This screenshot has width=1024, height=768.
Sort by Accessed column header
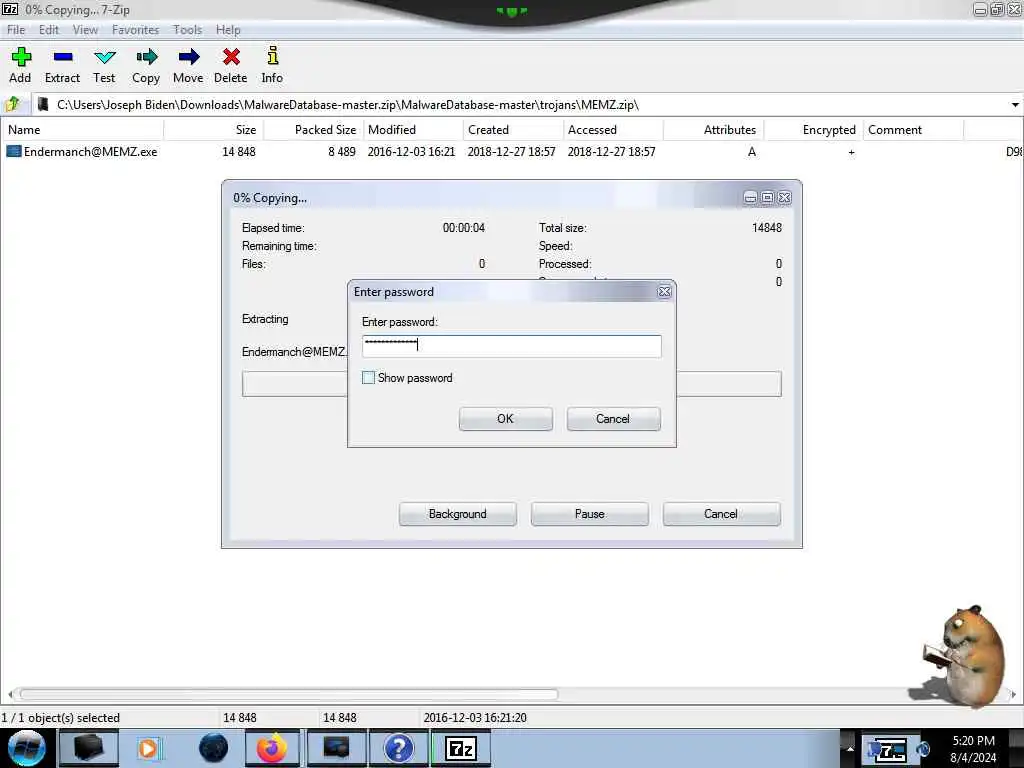point(613,130)
